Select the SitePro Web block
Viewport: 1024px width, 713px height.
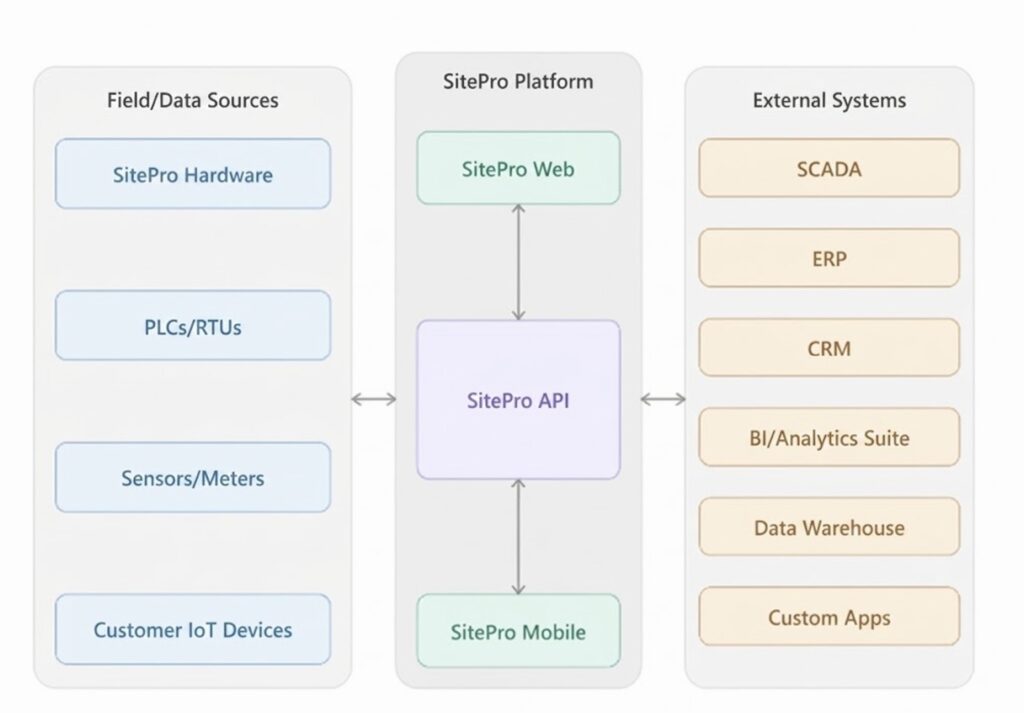519,168
